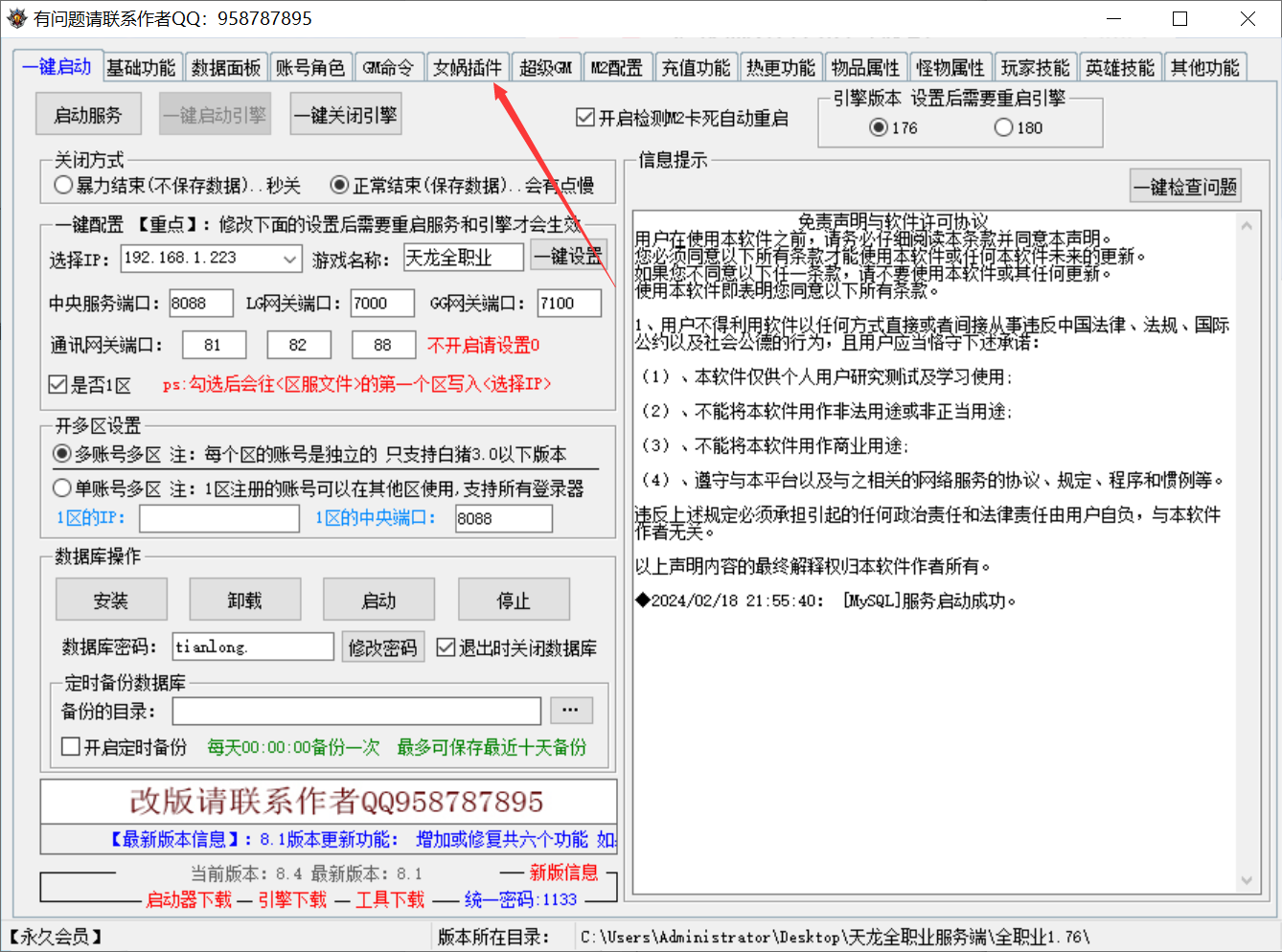Switch to the GM命令 tab

(x=388, y=68)
